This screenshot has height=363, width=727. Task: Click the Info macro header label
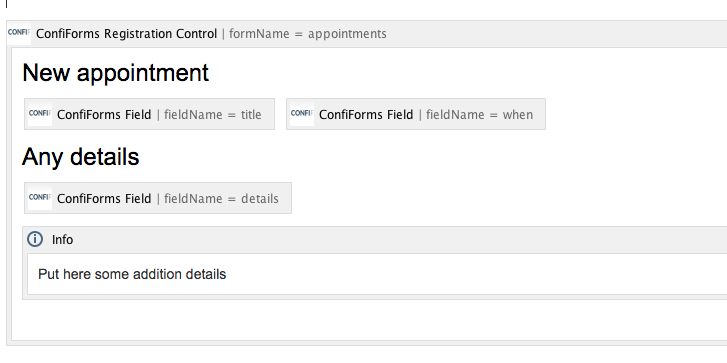click(x=62, y=240)
